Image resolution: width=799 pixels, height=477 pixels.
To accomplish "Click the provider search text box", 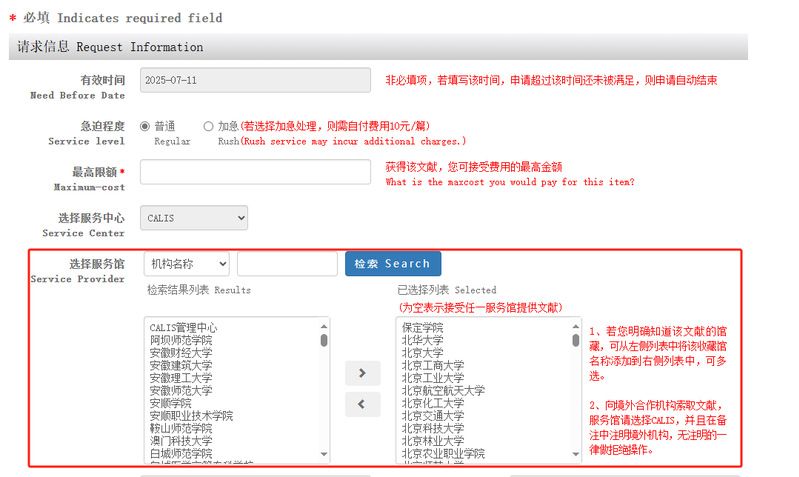I will (x=287, y=264).
